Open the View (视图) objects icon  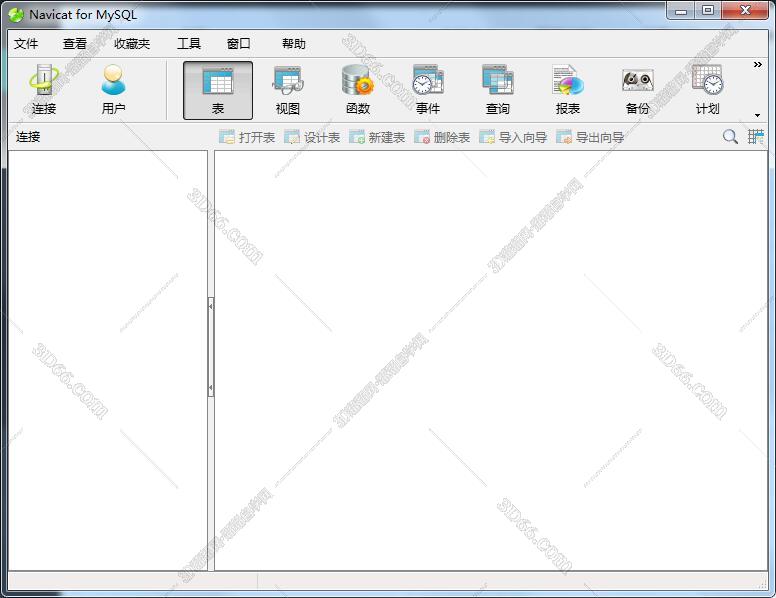[288, 90]
